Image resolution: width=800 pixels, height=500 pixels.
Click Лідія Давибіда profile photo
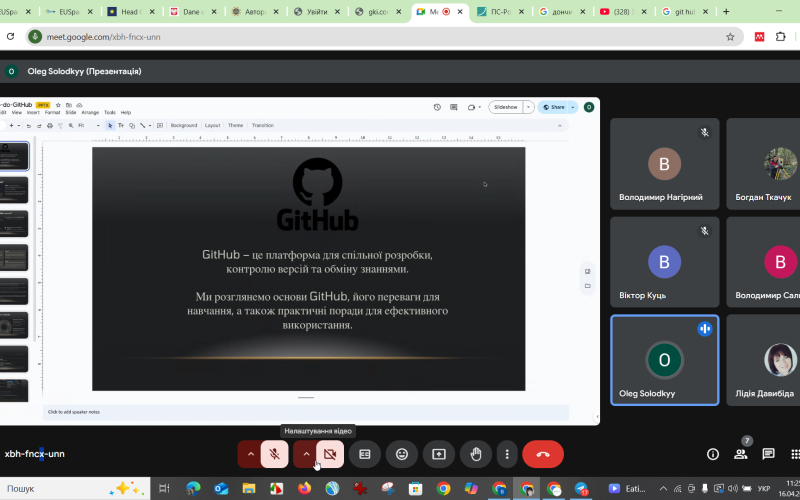[x=780, y=360]
